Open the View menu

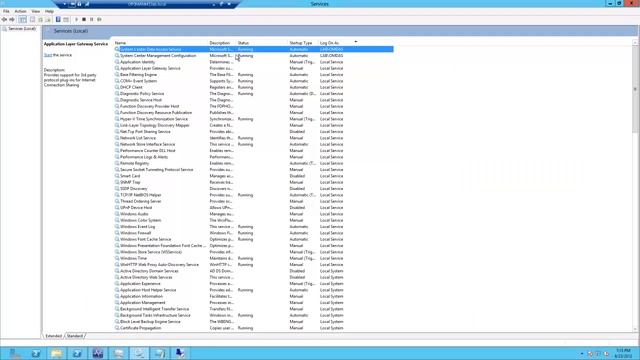(36, 11)
